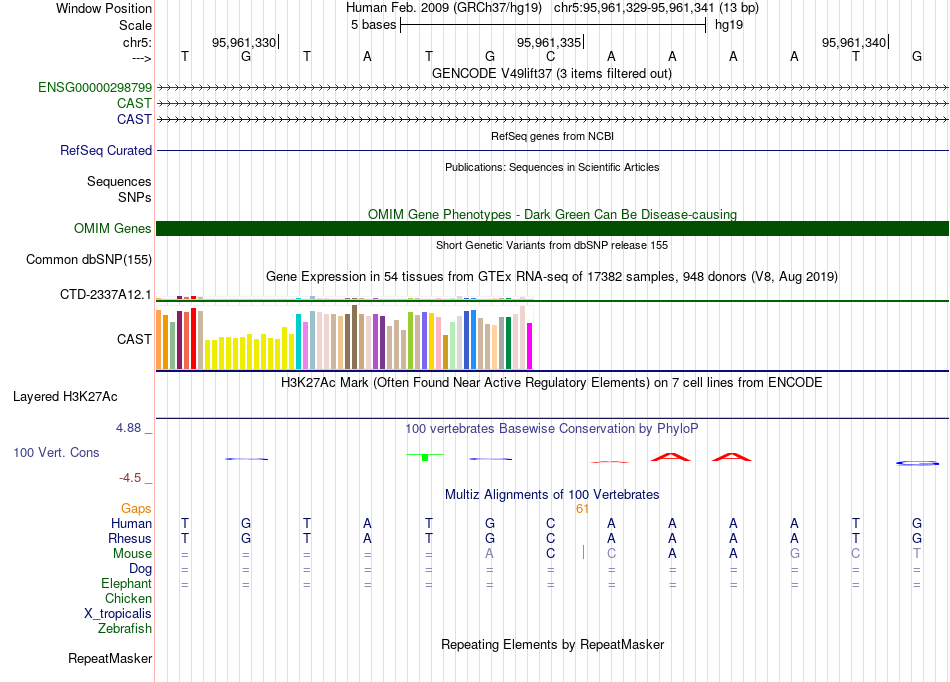The image size is (950, 682).
Task: Click the Layered H3K27Ac track label
Action: (x=65, y=396)
